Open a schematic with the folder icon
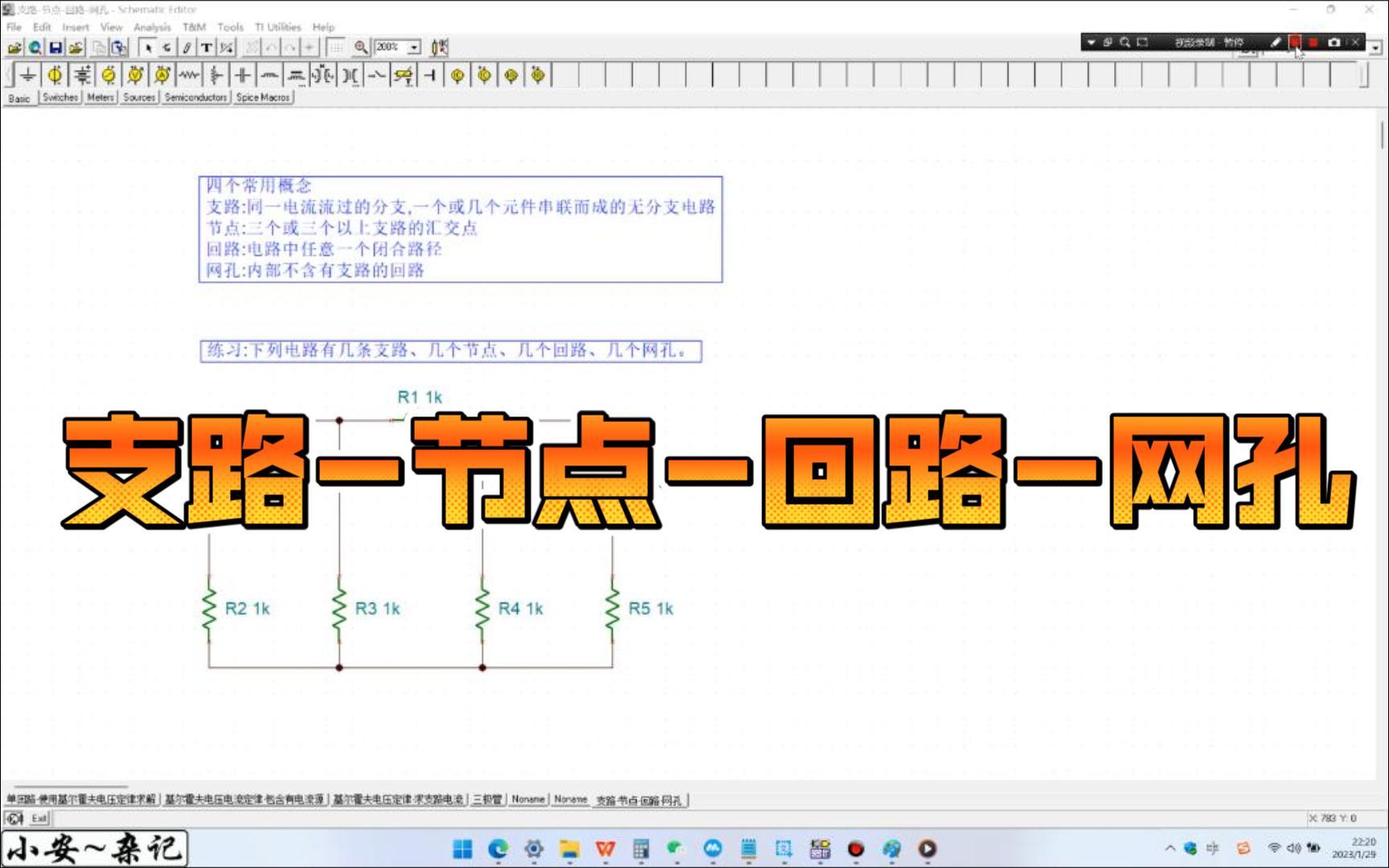The width and height of the screenshot is (1389, 868). (15, 47)
